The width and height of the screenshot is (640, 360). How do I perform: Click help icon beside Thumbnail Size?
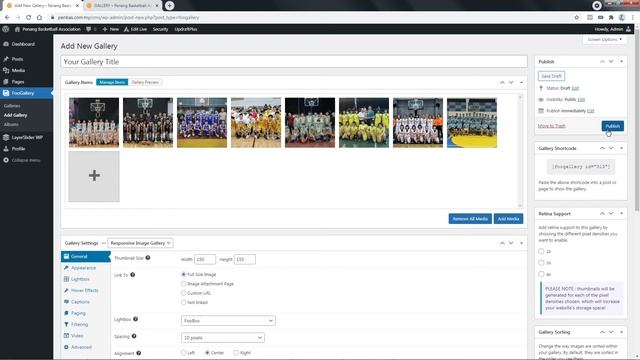click(x=148, y=258)
